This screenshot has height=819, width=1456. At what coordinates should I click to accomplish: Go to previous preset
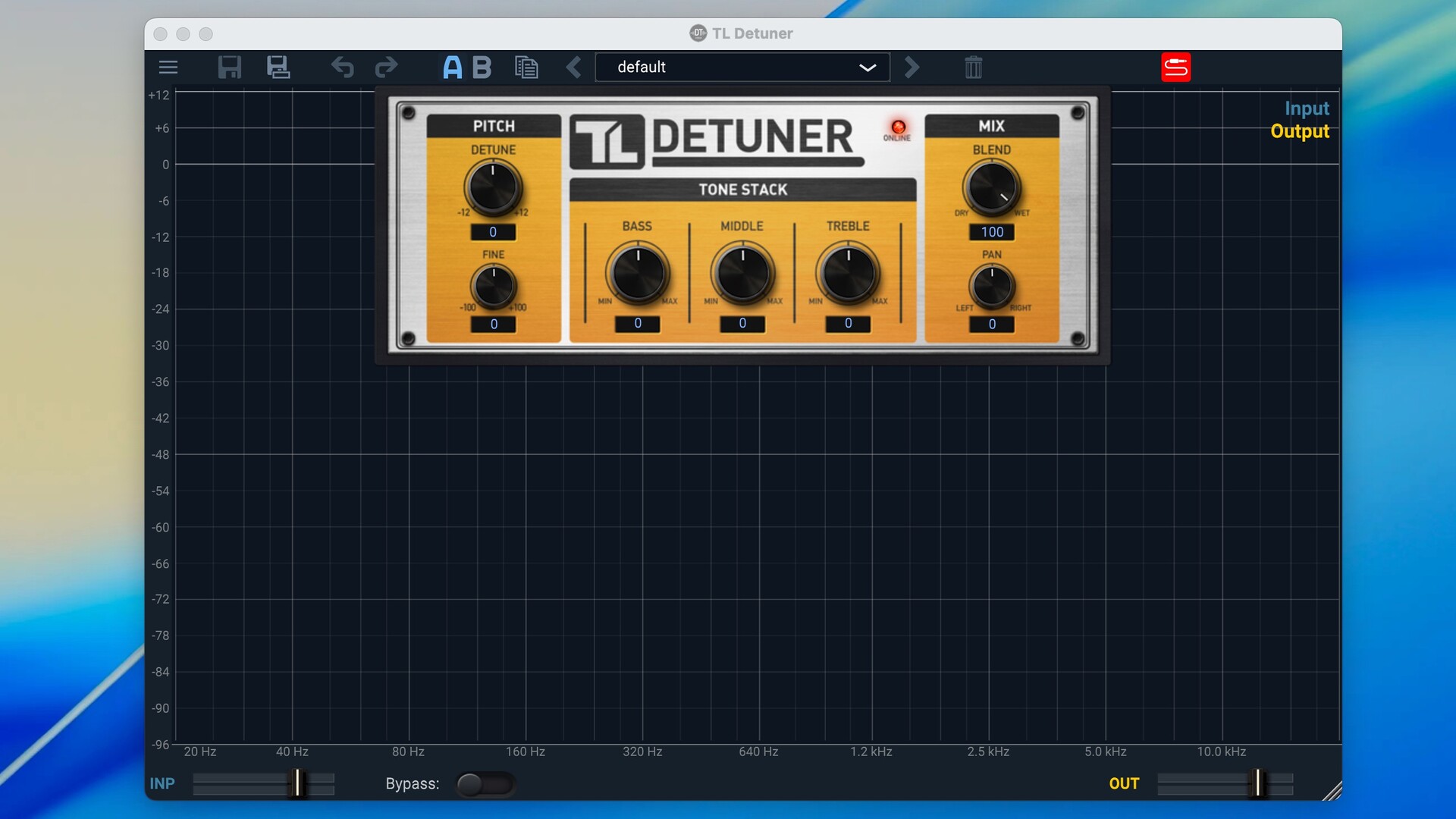coord(574,67)
